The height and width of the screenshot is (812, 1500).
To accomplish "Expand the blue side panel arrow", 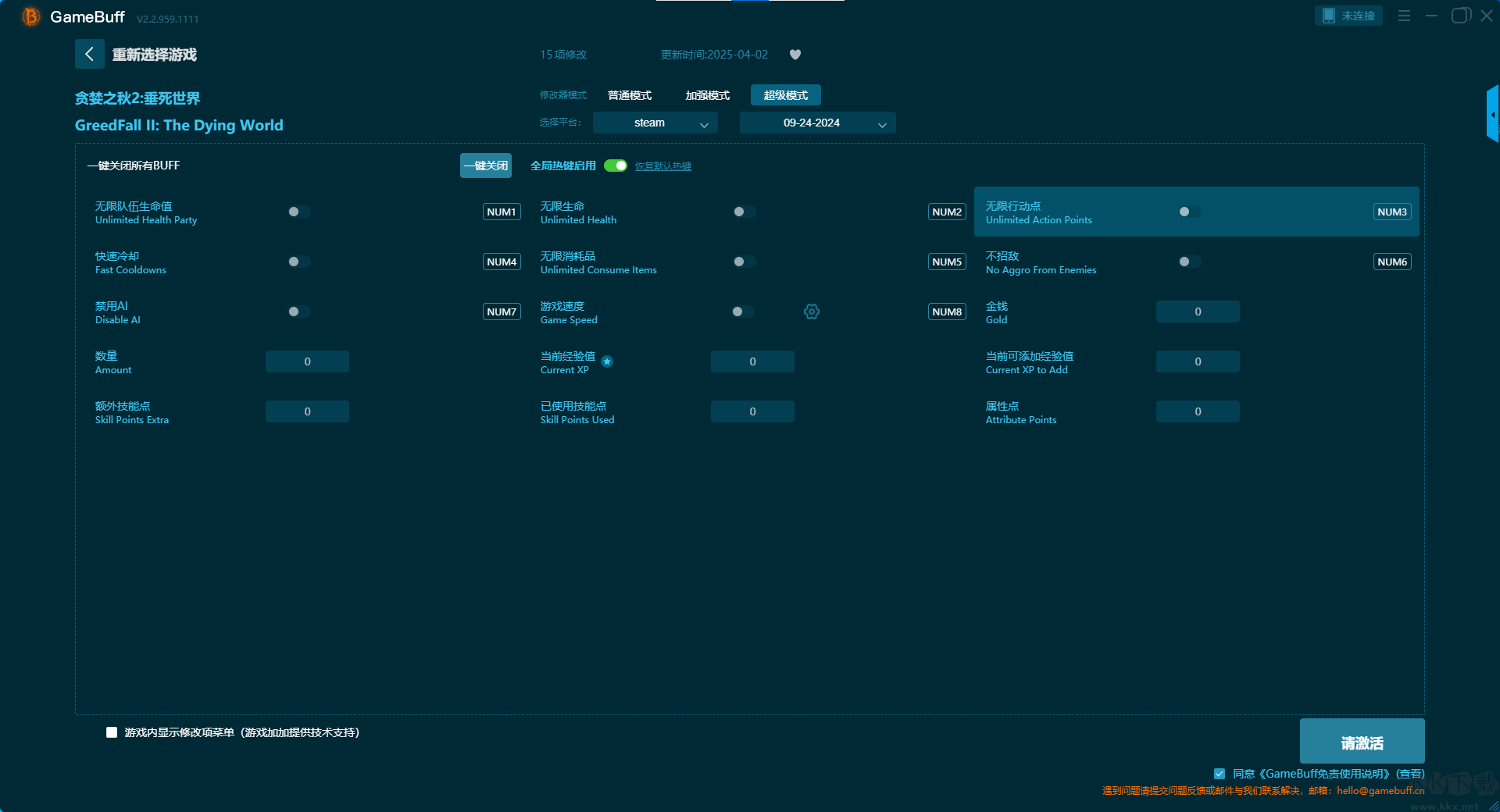I will 1492,114.
